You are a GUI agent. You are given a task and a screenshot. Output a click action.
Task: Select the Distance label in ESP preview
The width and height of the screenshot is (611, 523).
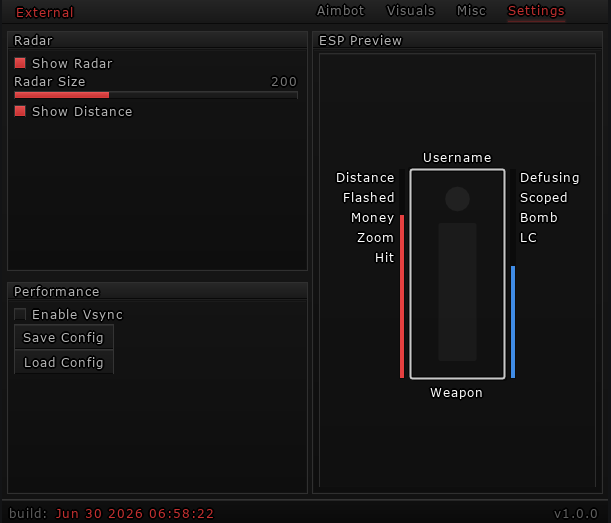click(365, 178)
